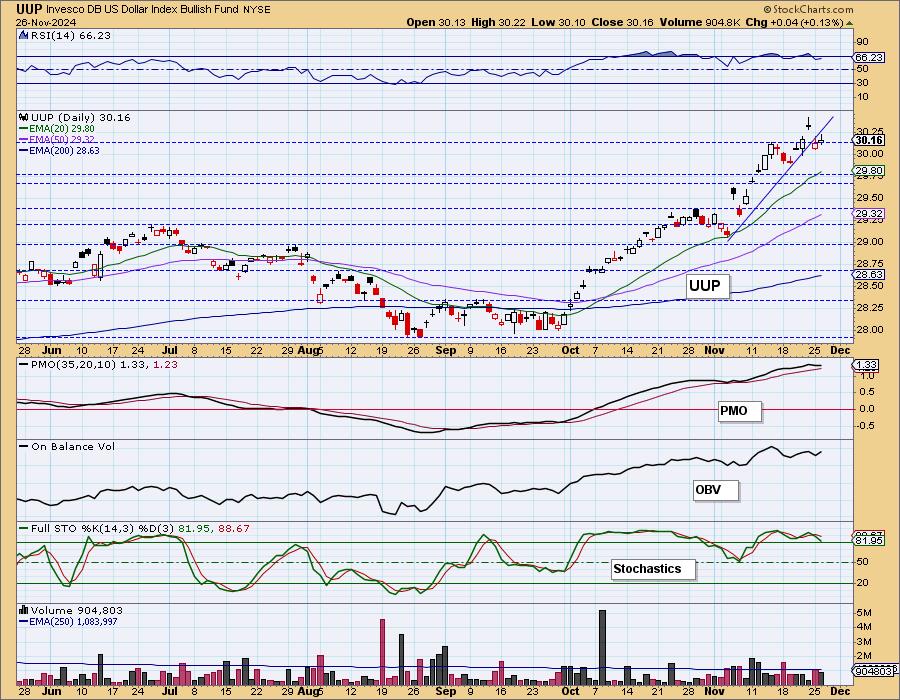Click the Oct label on the price panel date axis
This screenshot has height=700, width=900.
click(570, 351)
